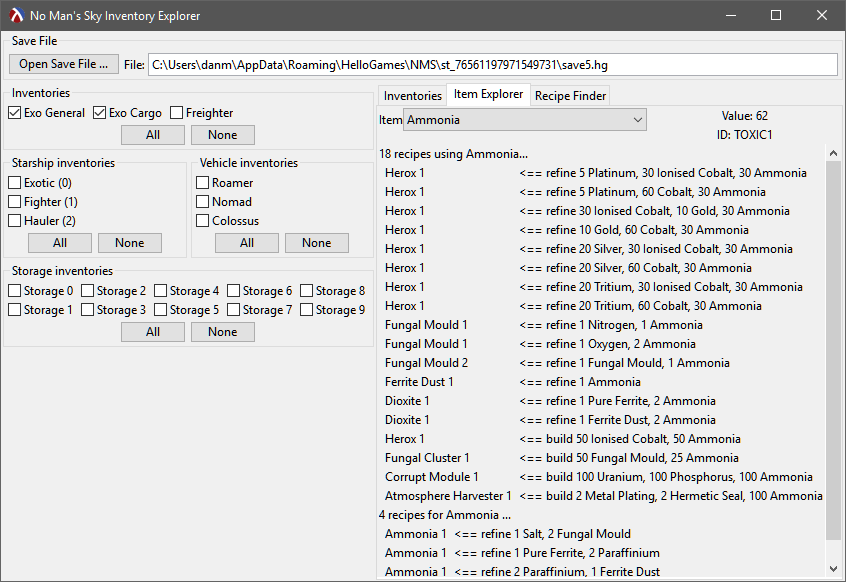This screenshot has height=582, width=846.
Task: Enable the Freighter inventory checkbox
Action: point(176,113)
